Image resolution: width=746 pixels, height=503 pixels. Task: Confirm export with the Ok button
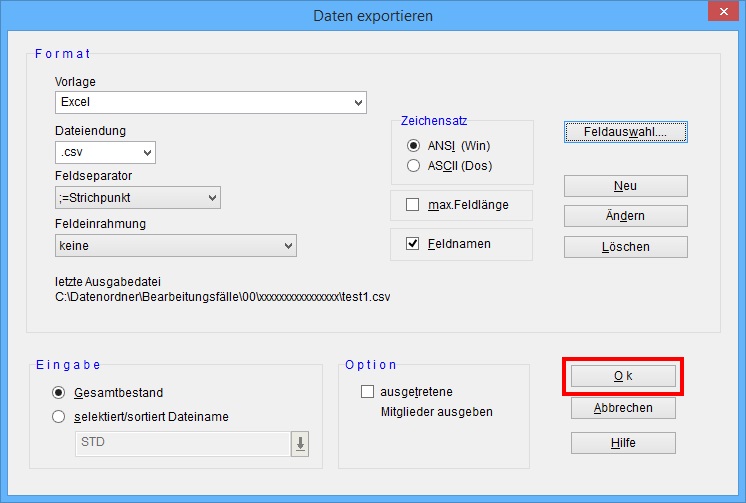(x=623, y=376)
